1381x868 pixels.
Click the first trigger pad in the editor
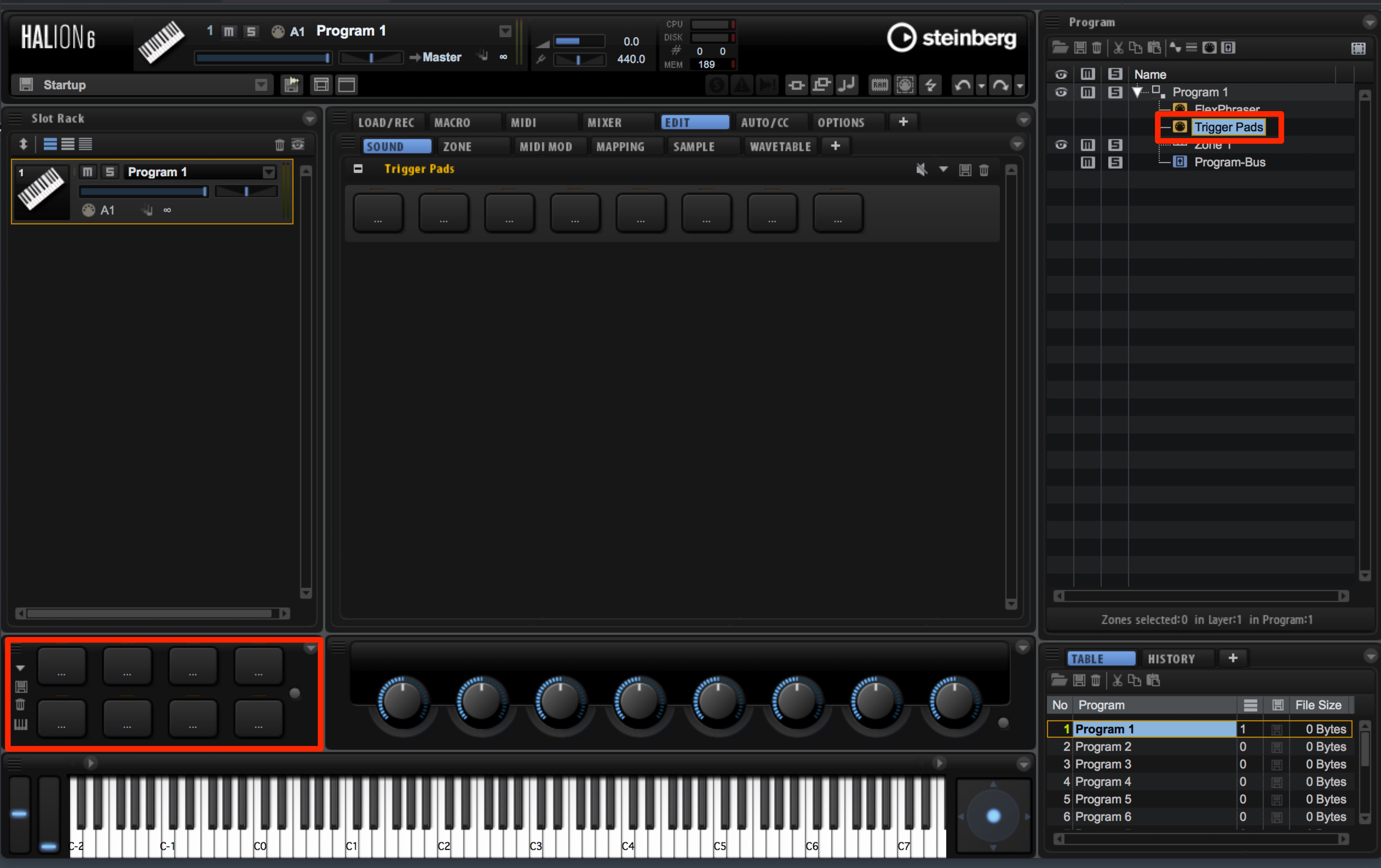[x=378, y=213]
